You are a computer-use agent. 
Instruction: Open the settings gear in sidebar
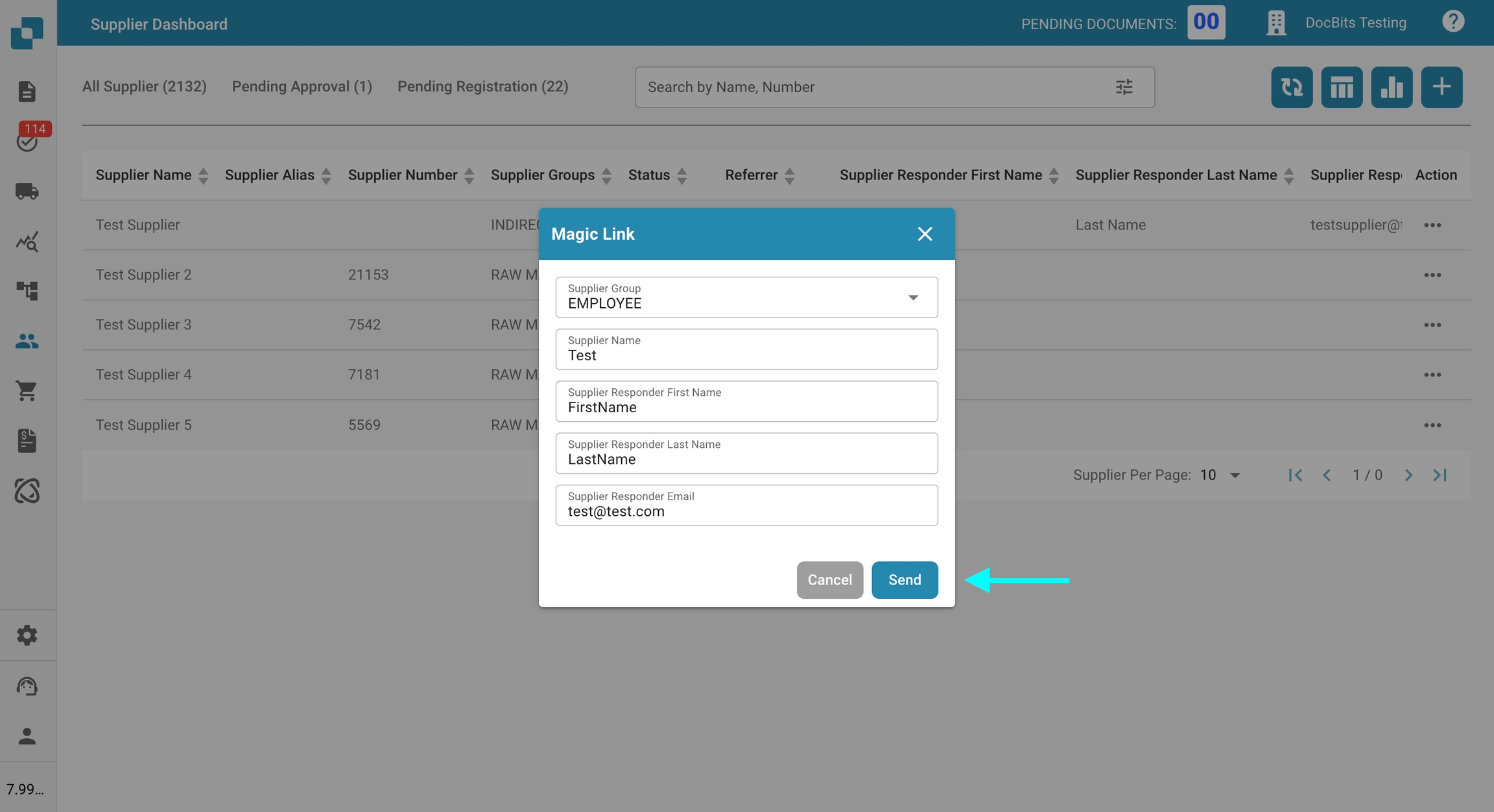click(27, 635)
